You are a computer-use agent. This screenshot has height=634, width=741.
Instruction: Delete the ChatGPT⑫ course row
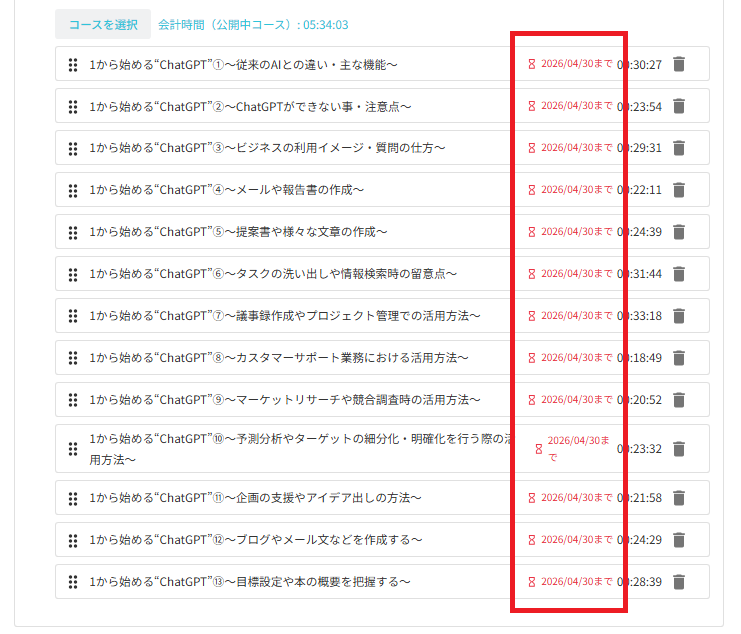(x=679, y=540)
